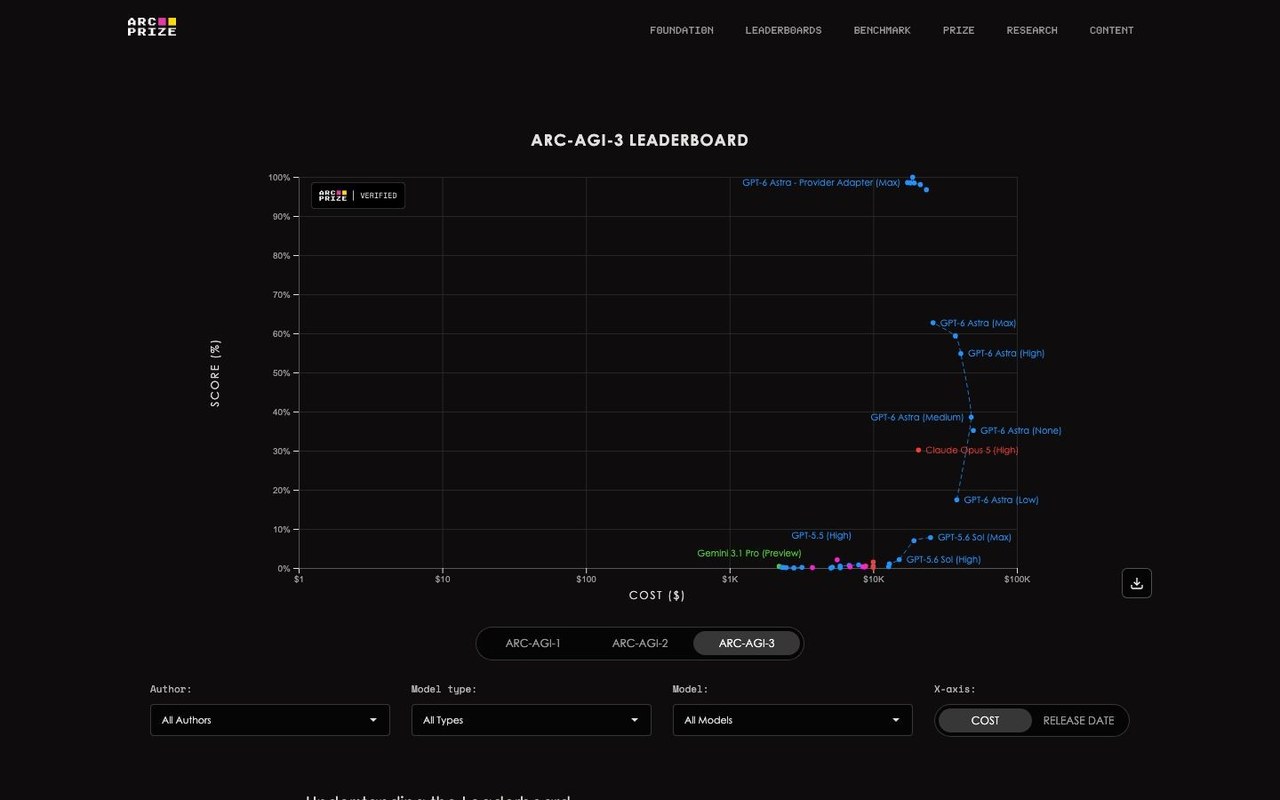
Task: Click the "SCORE (%)" axis title
Action: point(215,373)
